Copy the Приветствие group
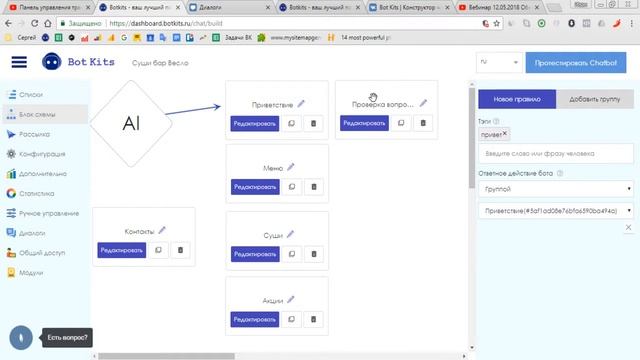640x360 pixels. pyautogui.click(x=291, y=123)
